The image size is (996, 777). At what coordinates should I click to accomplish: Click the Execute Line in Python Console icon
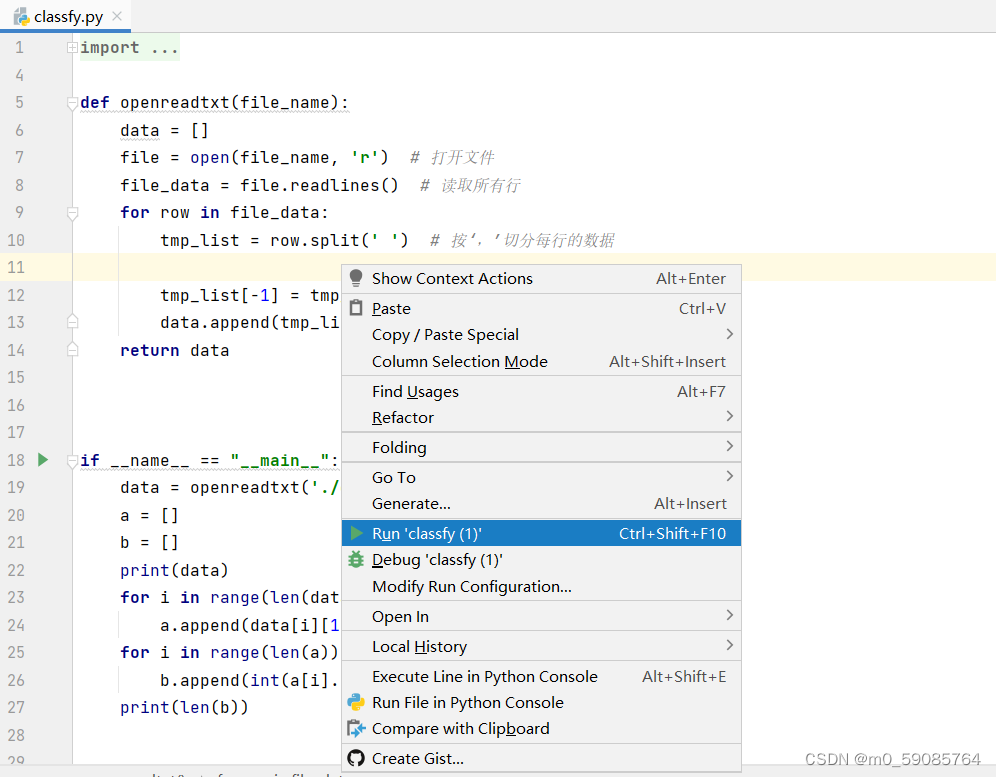tap(357, 676)
